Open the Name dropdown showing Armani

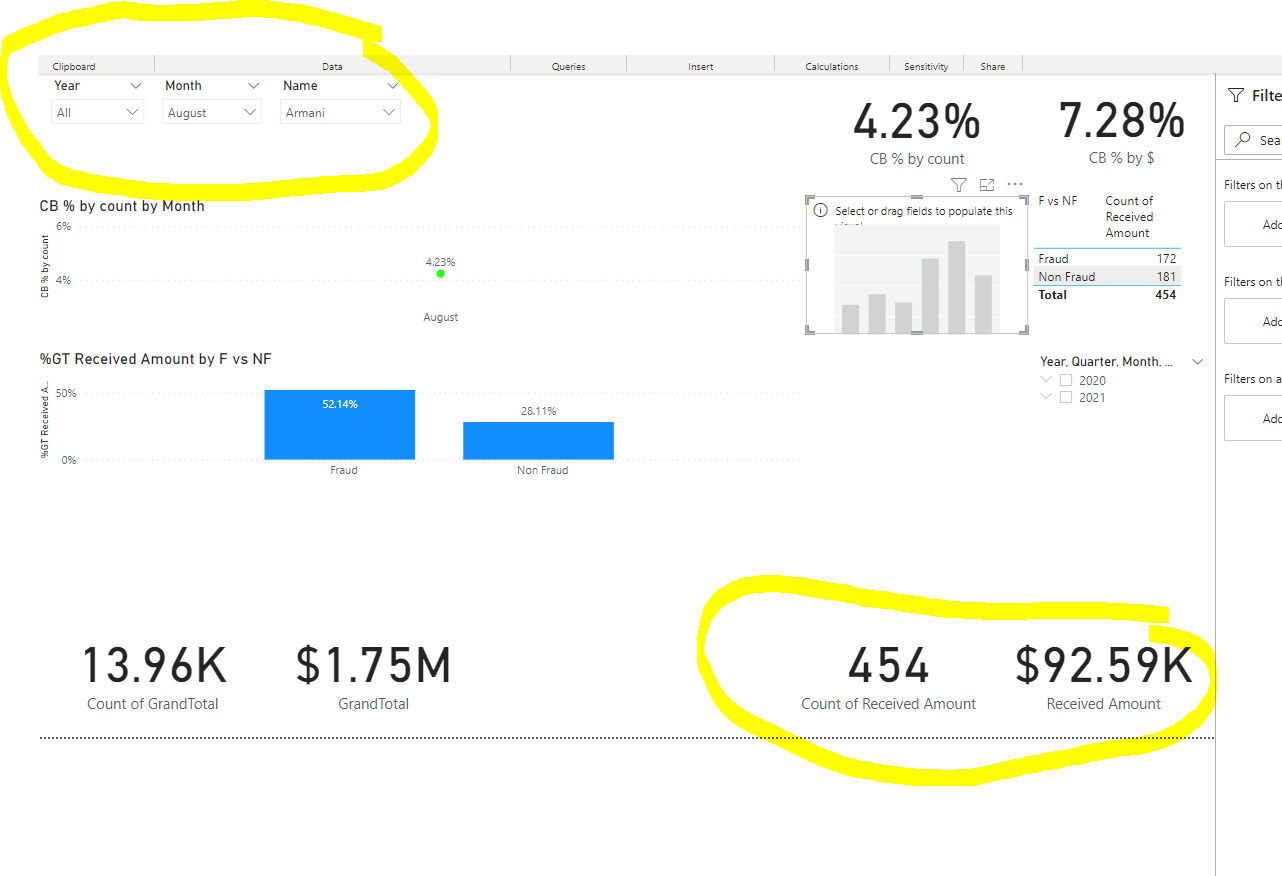tap(340, 112)
